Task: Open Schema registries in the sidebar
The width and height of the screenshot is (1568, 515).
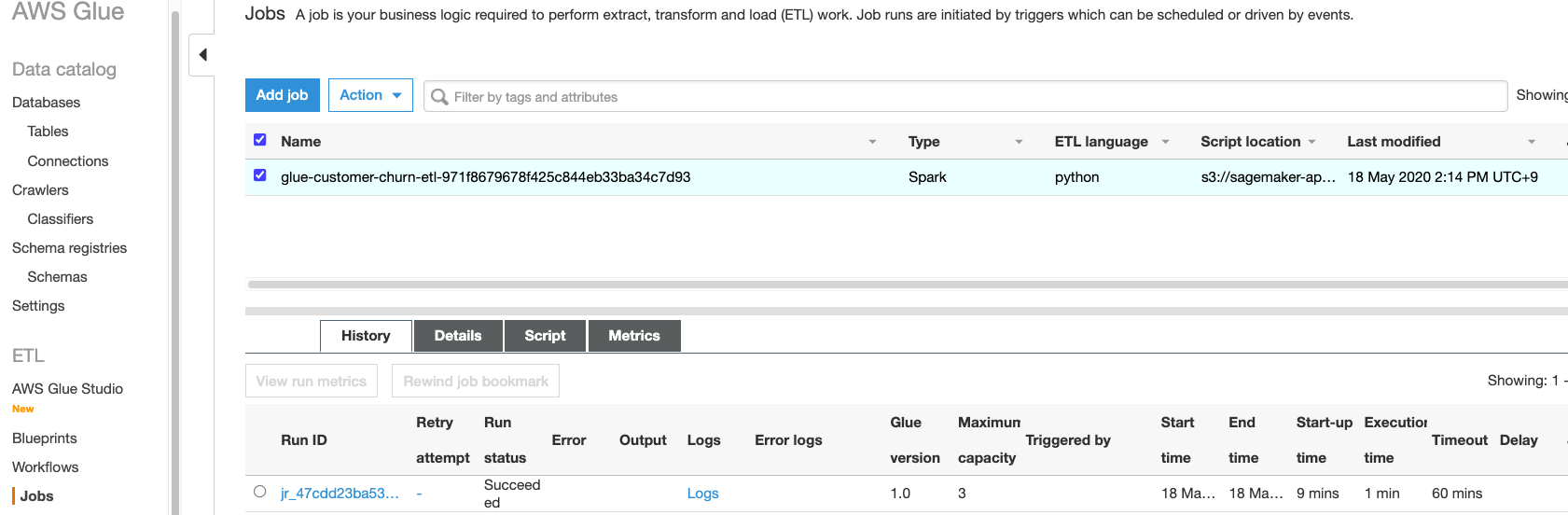Action: pyautogui.click(x=69, y=248)
